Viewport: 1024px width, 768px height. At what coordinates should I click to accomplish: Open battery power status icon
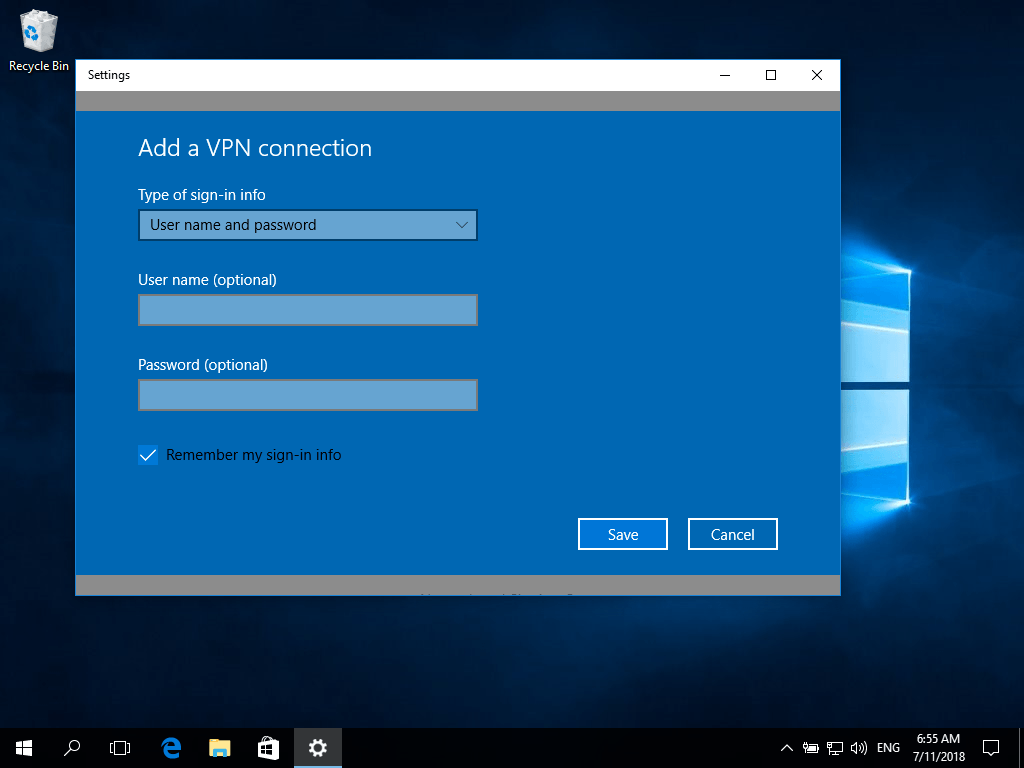pyautogui.click(x=810, y=748)
